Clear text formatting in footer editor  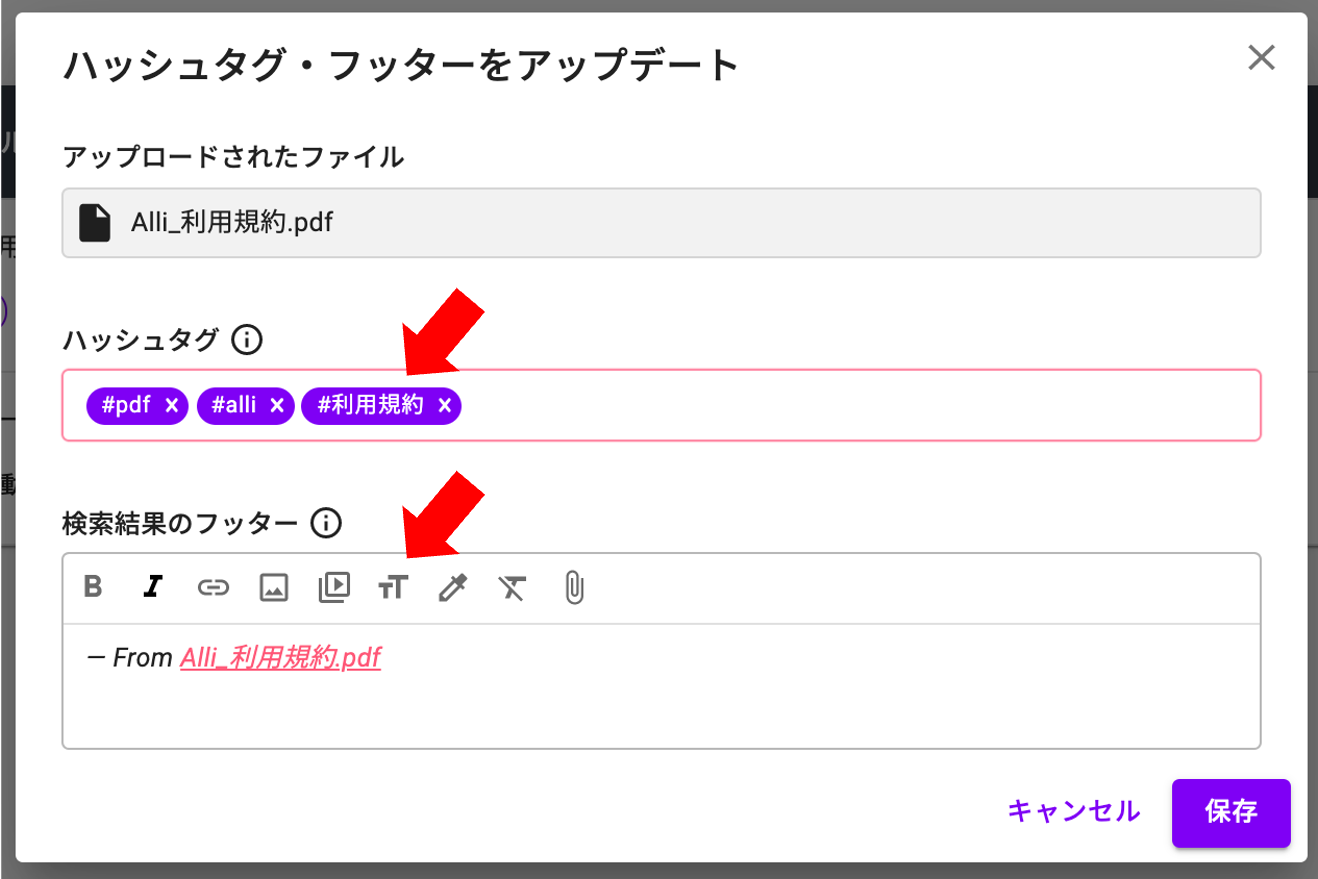tap(512, 587)
